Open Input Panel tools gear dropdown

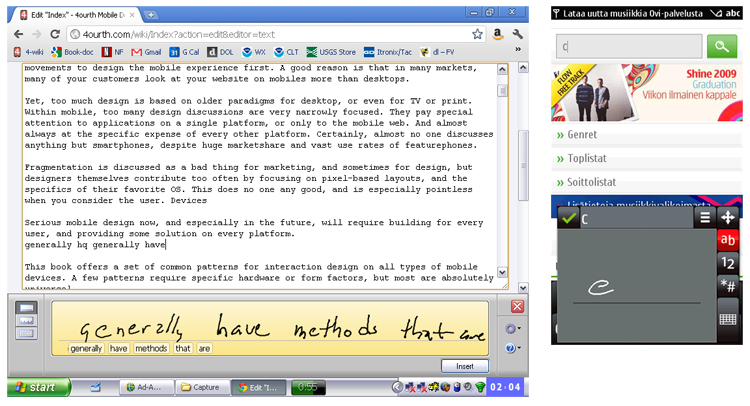(x=513, y=329)
